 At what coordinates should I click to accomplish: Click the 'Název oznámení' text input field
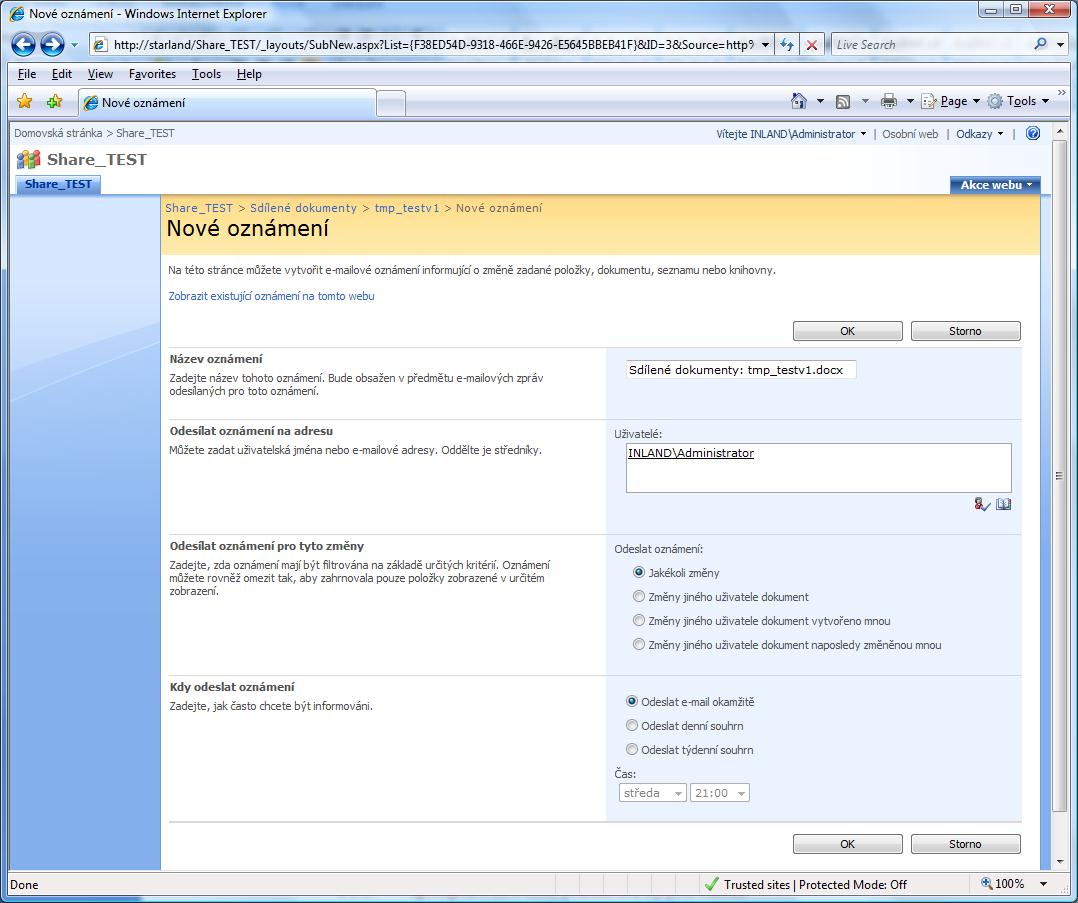[x=740, y=370]
